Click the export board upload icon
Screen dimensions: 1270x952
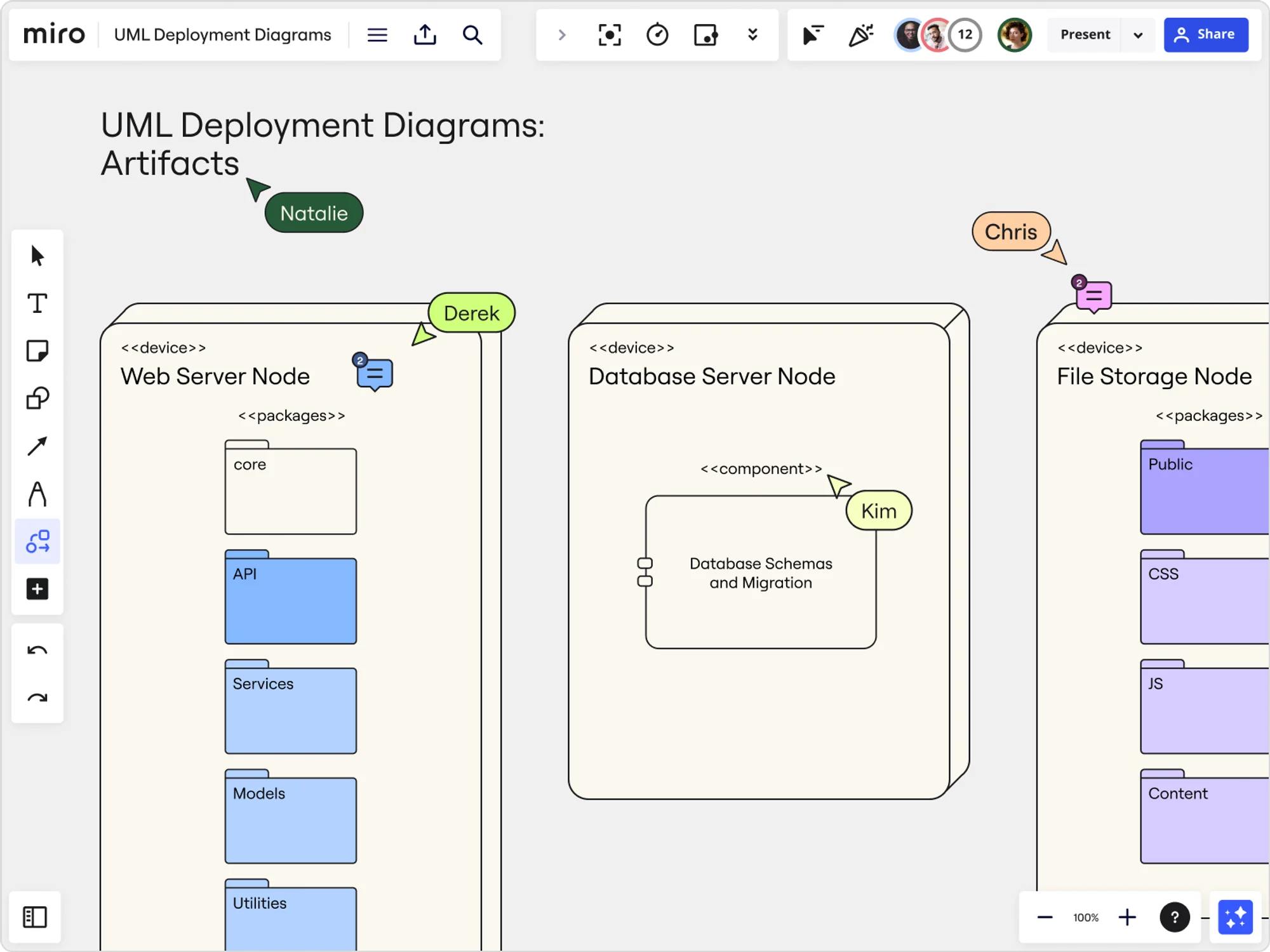click(425, 35)
